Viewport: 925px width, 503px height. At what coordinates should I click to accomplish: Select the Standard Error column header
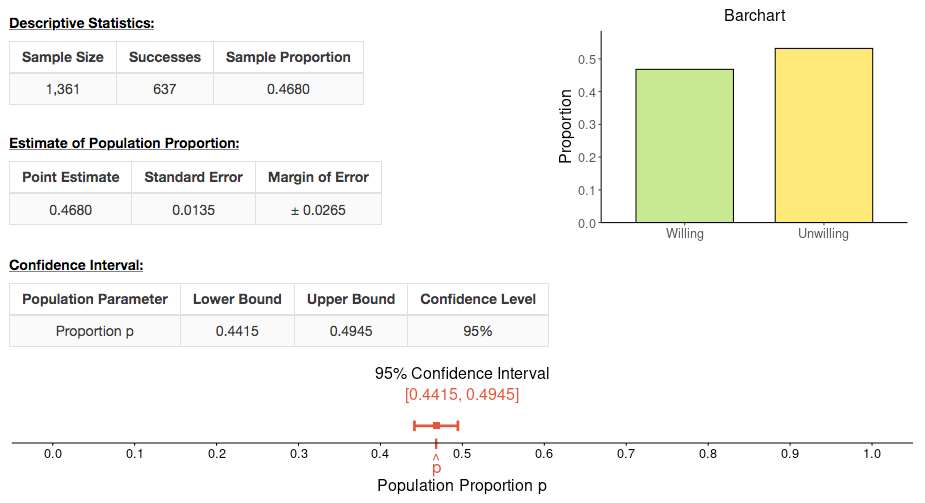coord(193,177)
